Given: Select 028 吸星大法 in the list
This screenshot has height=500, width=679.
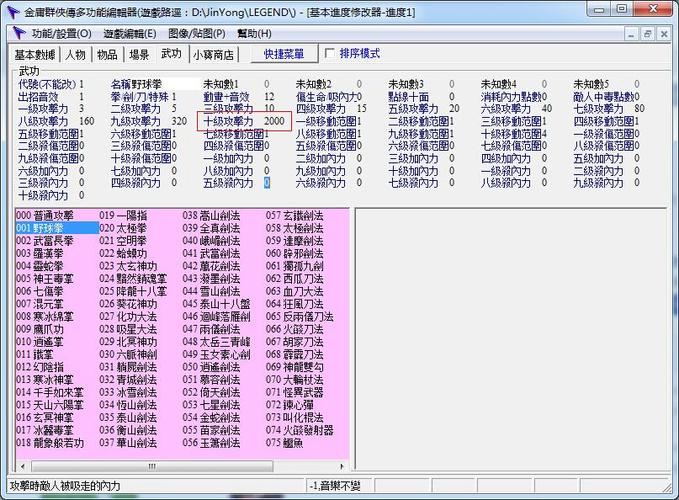Looking at the screenshot, I should [128, 329].
